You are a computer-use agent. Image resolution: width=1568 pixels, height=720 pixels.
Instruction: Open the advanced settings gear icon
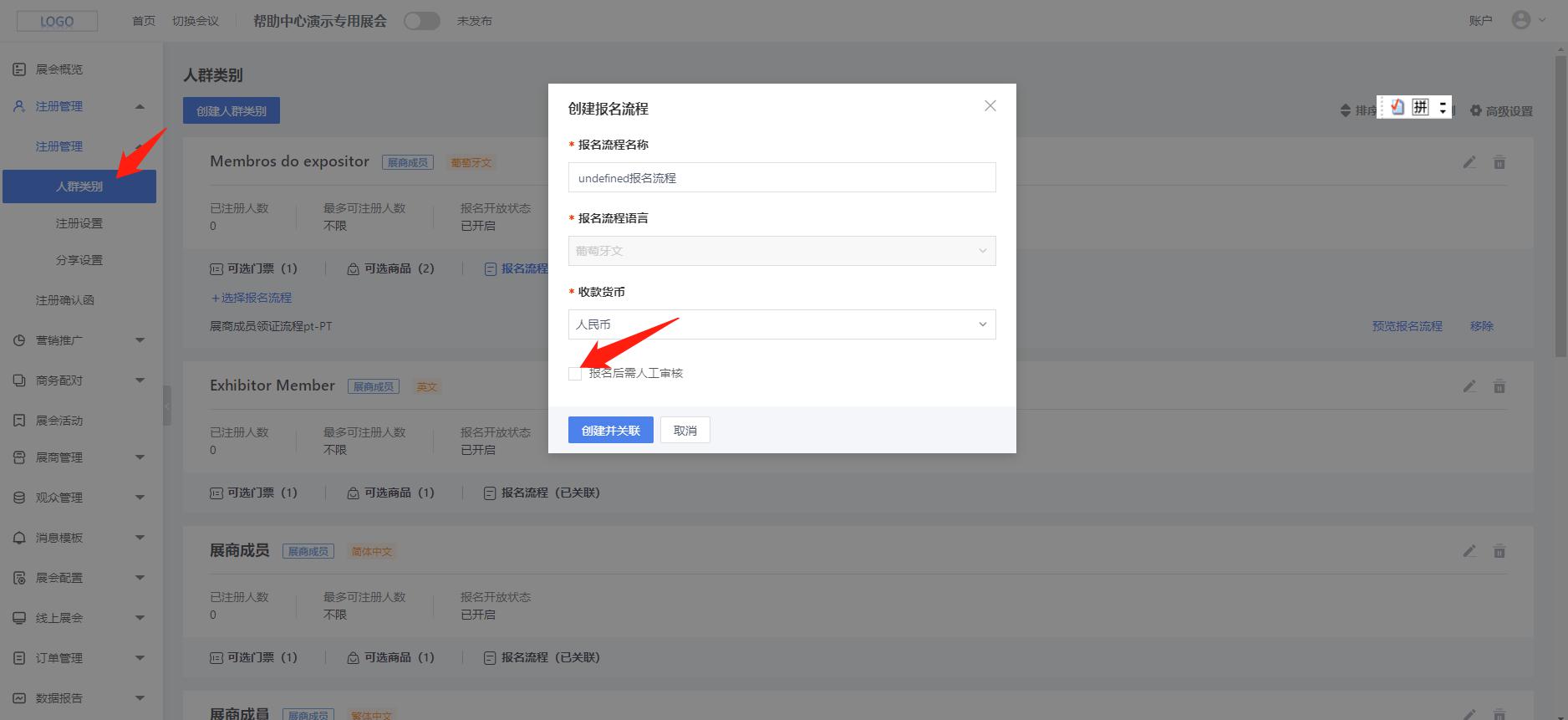pos(1476,110)
